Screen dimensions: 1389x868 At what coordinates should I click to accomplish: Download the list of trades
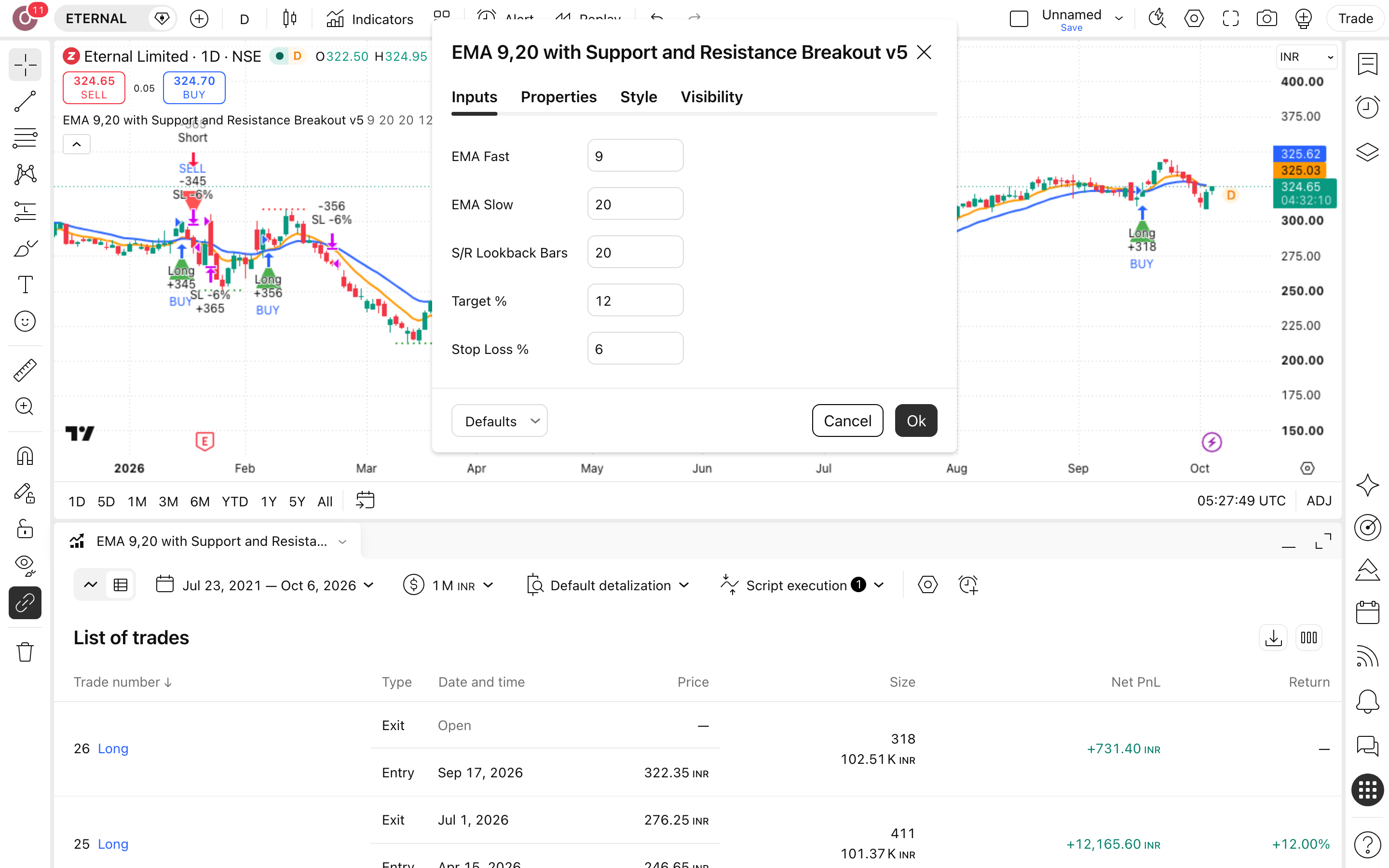tap(1273, 638)
